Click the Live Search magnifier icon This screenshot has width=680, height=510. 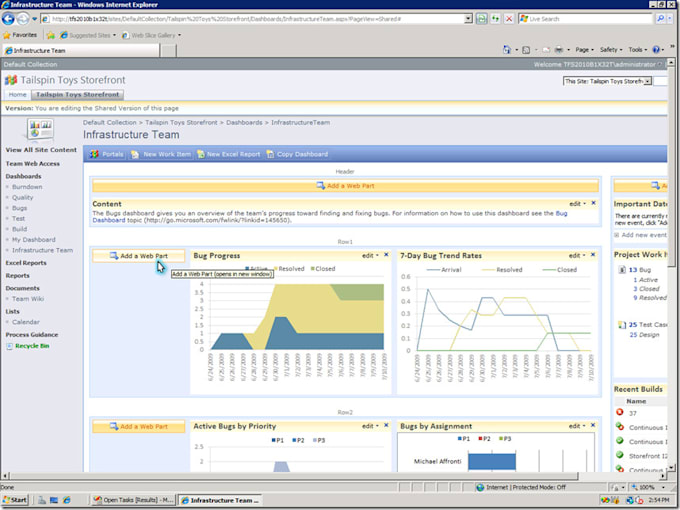click(x=660, y=19)
